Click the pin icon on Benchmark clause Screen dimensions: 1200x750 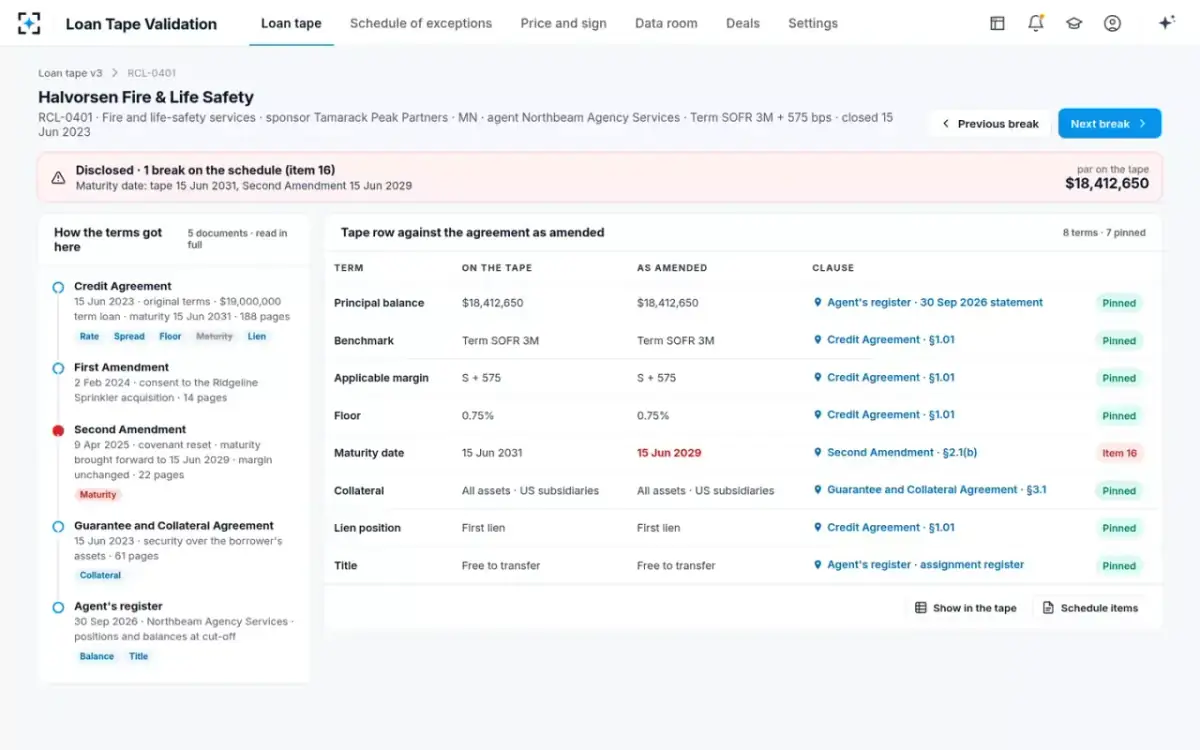tap(818, 340)
